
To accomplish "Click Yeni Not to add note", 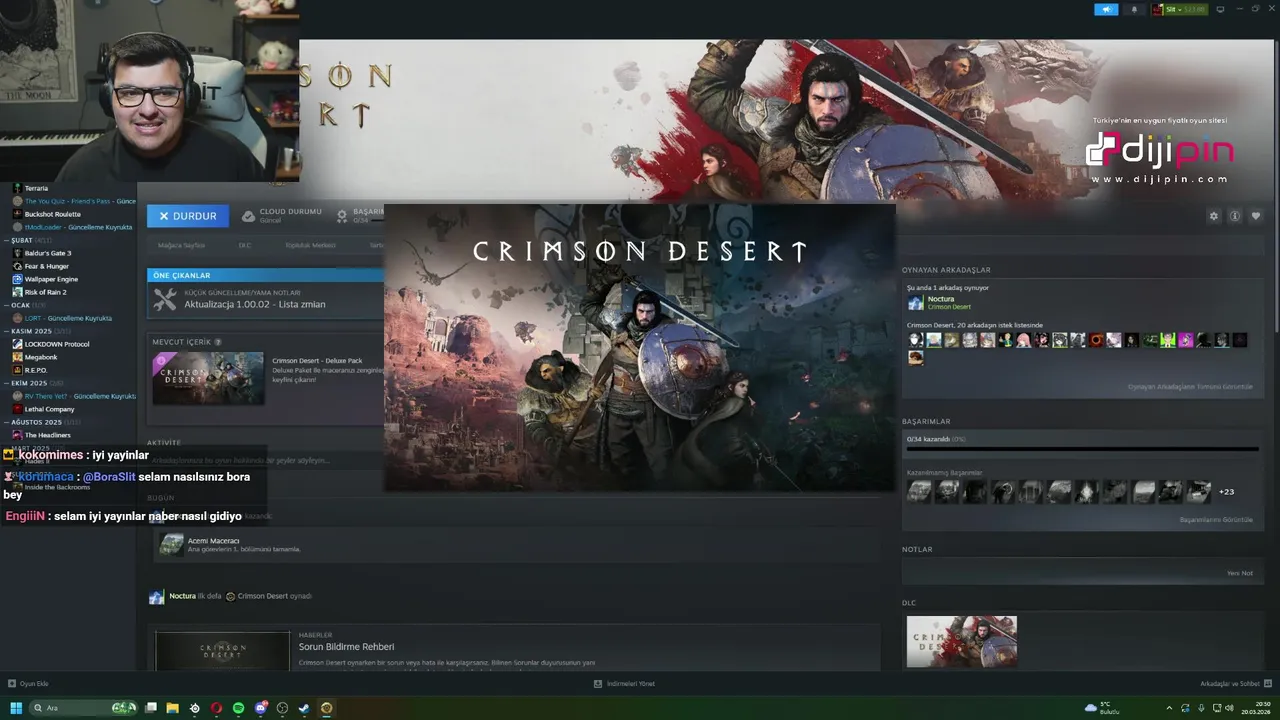I will (x=1240, y=573).
